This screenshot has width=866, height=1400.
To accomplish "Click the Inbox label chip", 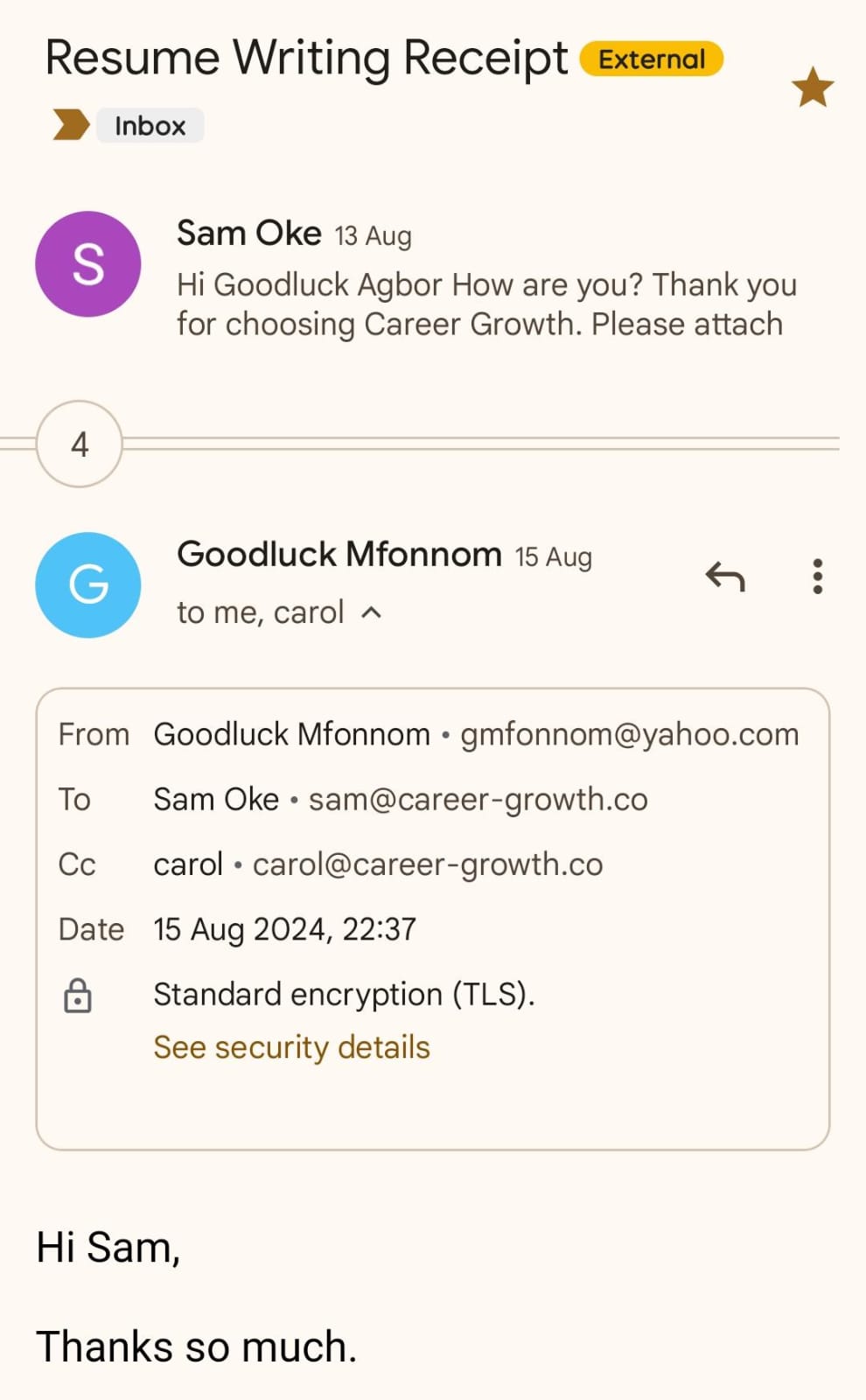I will click(150, 126).
